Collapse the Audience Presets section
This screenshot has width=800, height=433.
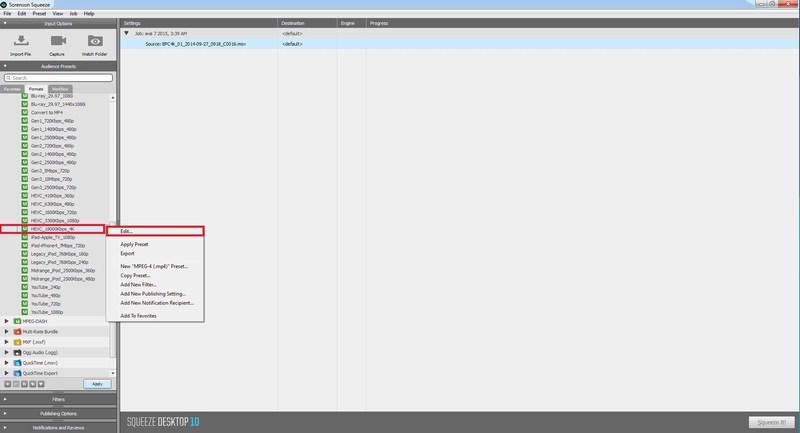point(5,66)
